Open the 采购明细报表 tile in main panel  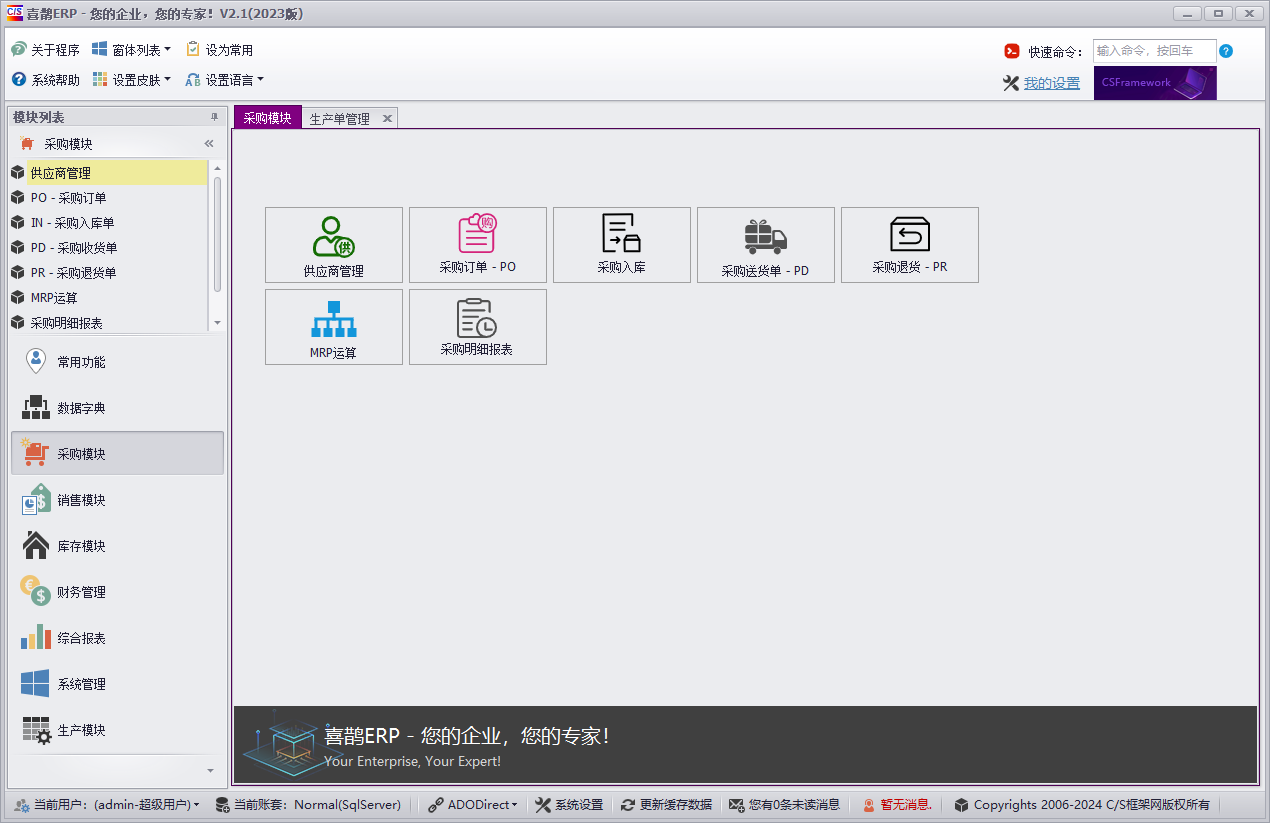pos(478,327)
